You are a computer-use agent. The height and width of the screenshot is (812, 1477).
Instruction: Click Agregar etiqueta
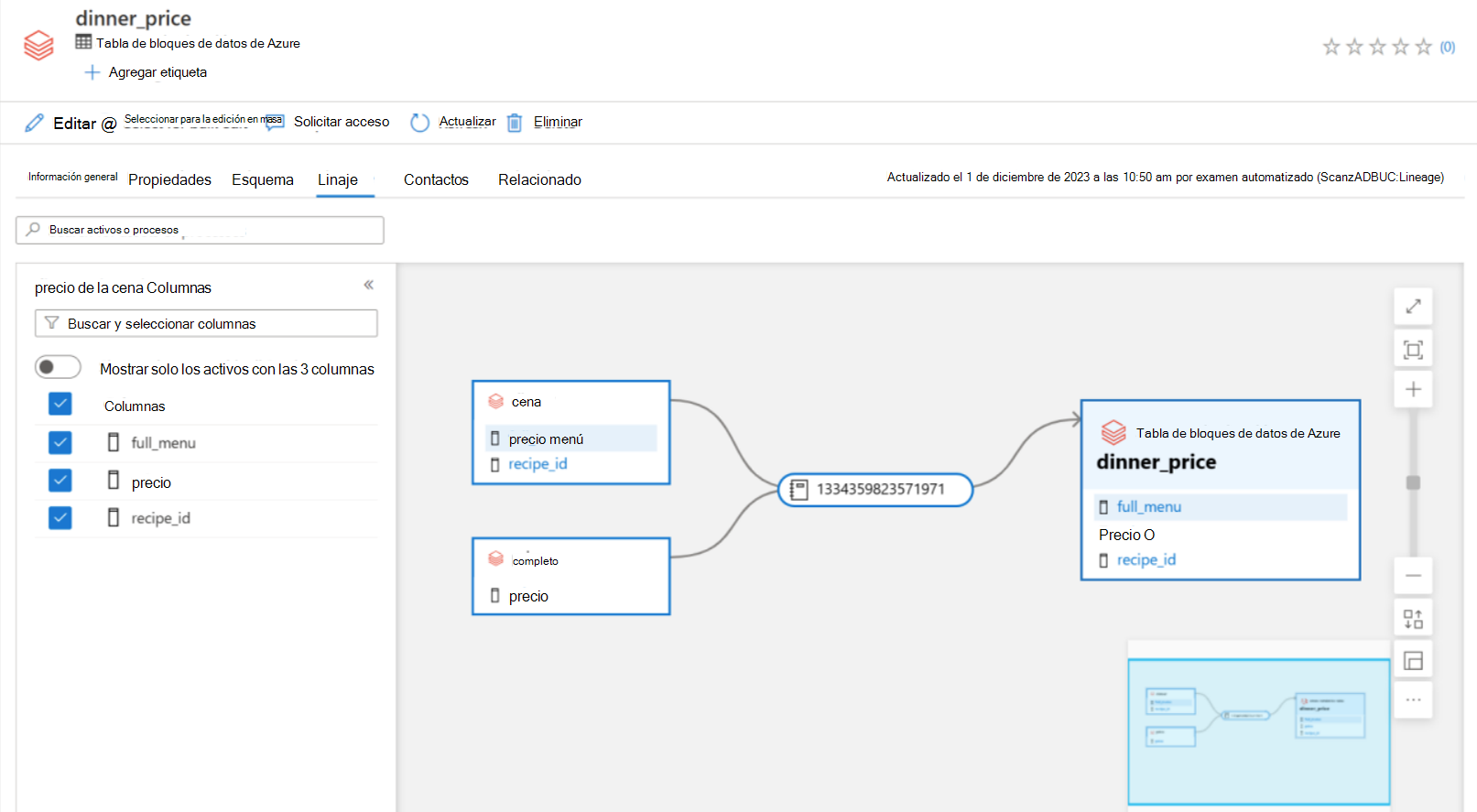point(157,72)
